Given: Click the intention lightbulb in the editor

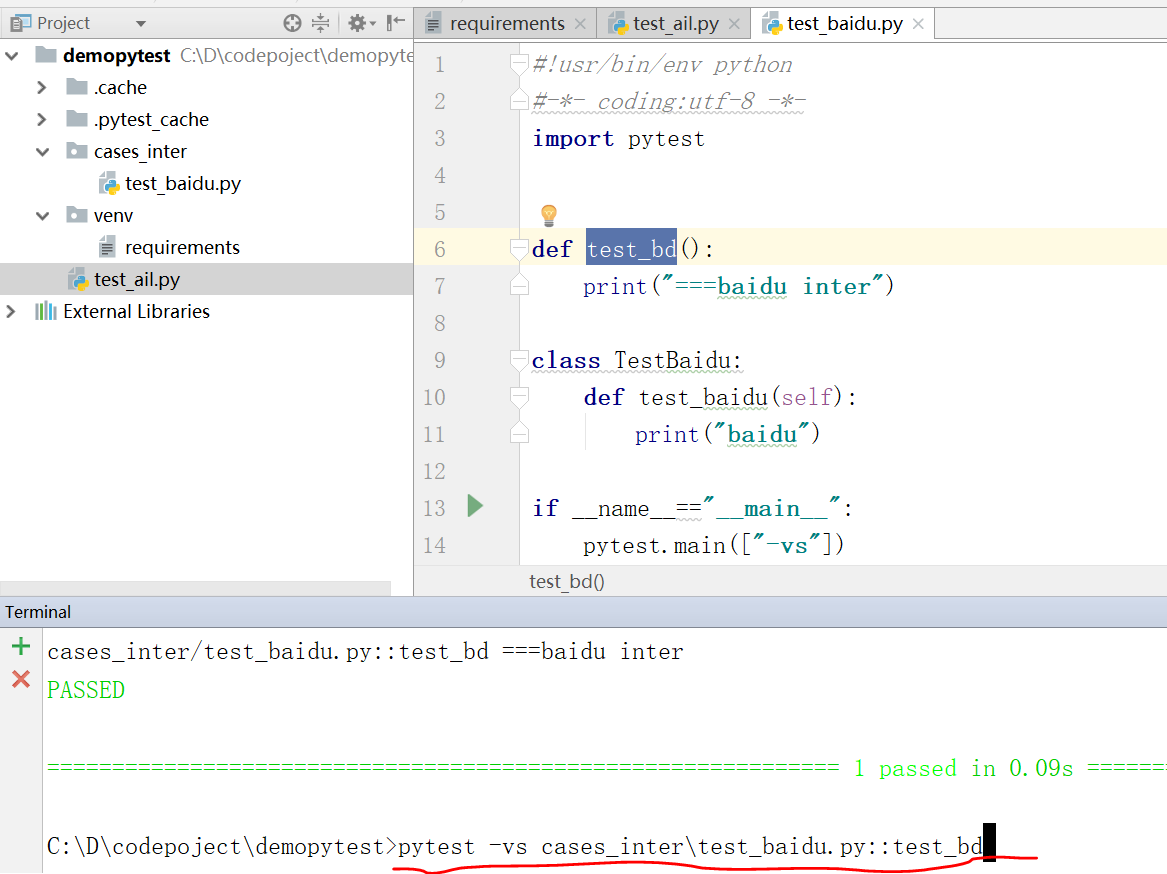Looking at the screenshot, I should pyautogui.click(x=549, y=215).
